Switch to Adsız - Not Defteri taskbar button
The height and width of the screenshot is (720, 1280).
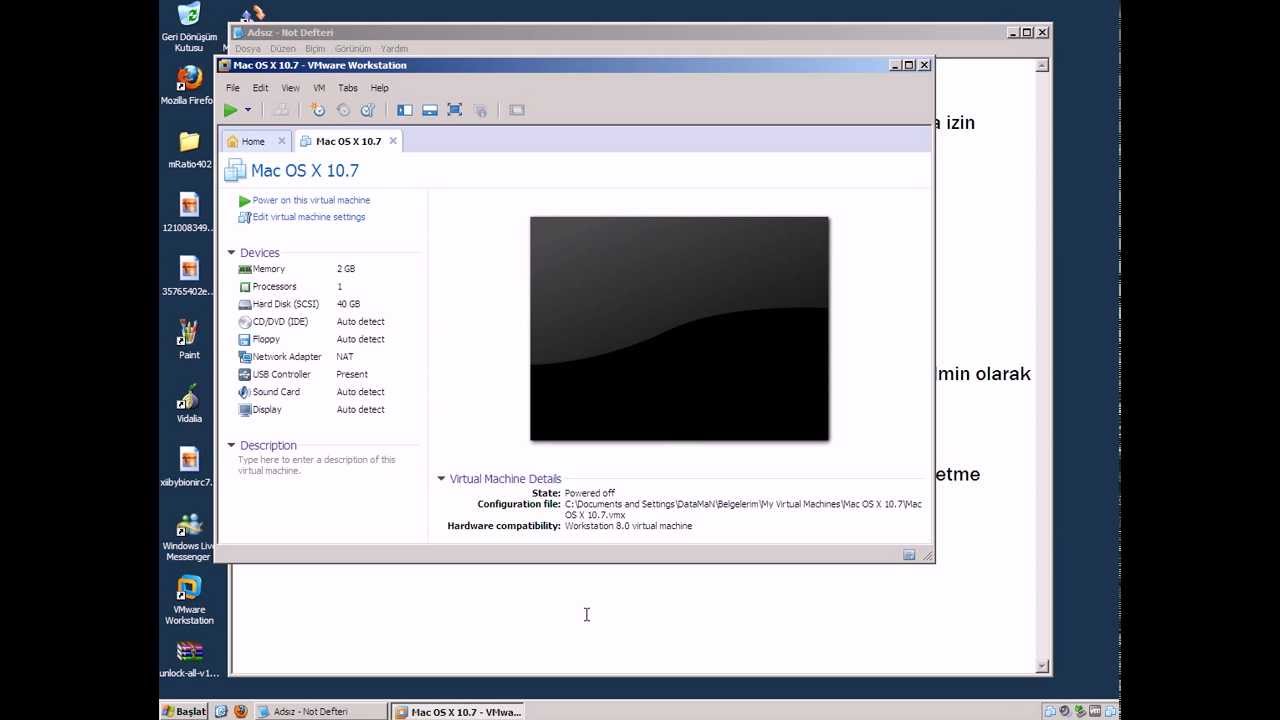pos(321,712)
